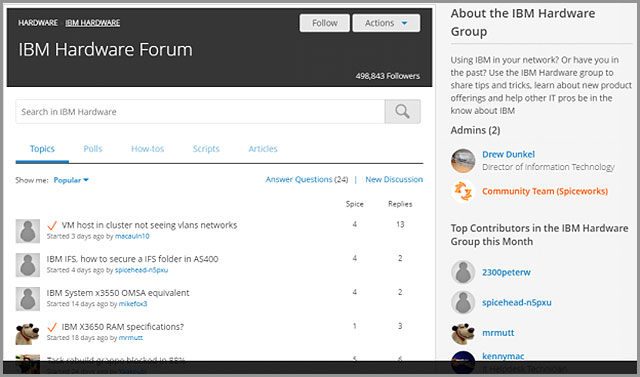Viewport: 640px width, 377px height.
Task: Start a New Discussion
Action: pos(394,179)
